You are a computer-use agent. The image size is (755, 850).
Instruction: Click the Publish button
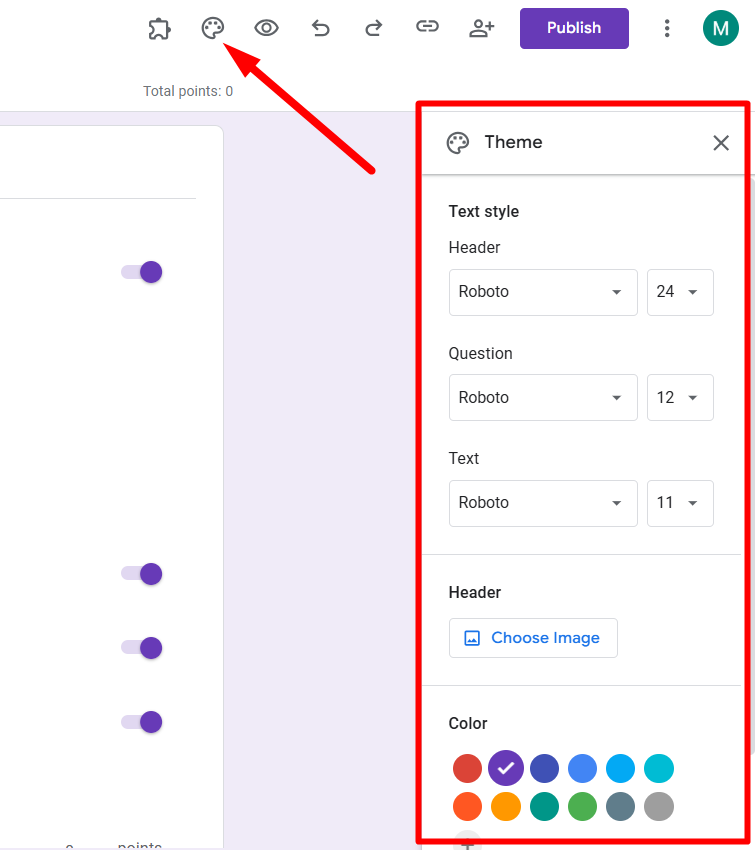tap(574, 28)
